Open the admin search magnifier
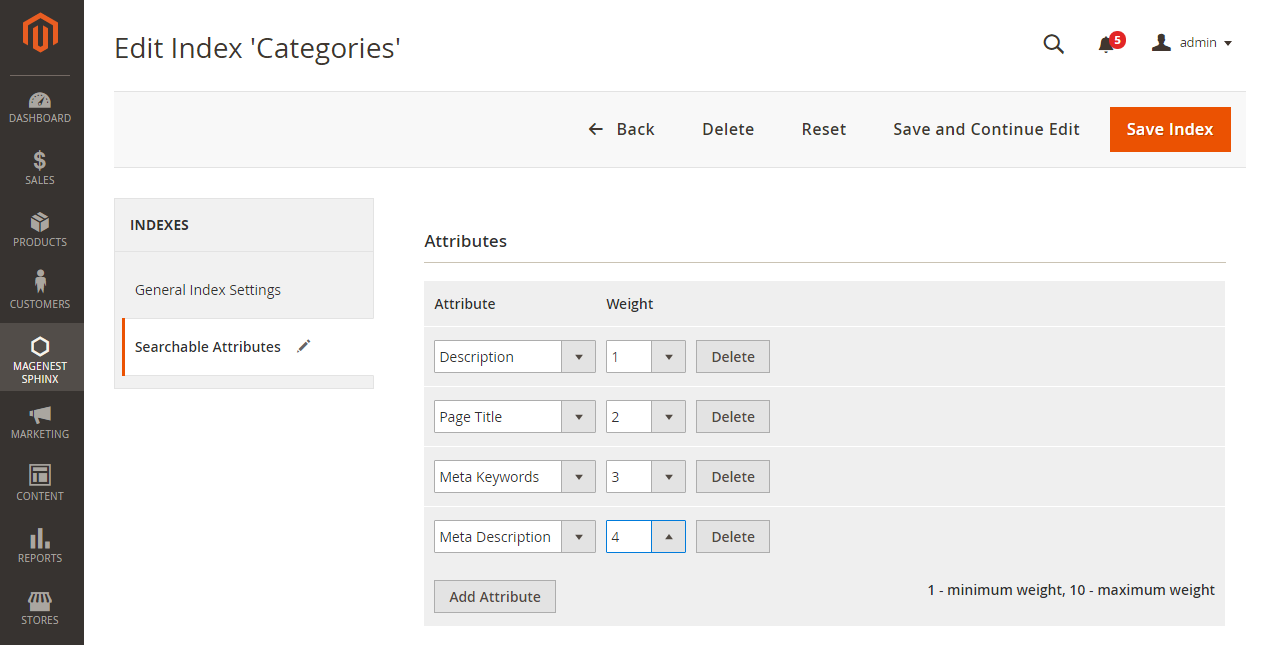Viewport: 1263px width, 645px height. (1053, 44)
